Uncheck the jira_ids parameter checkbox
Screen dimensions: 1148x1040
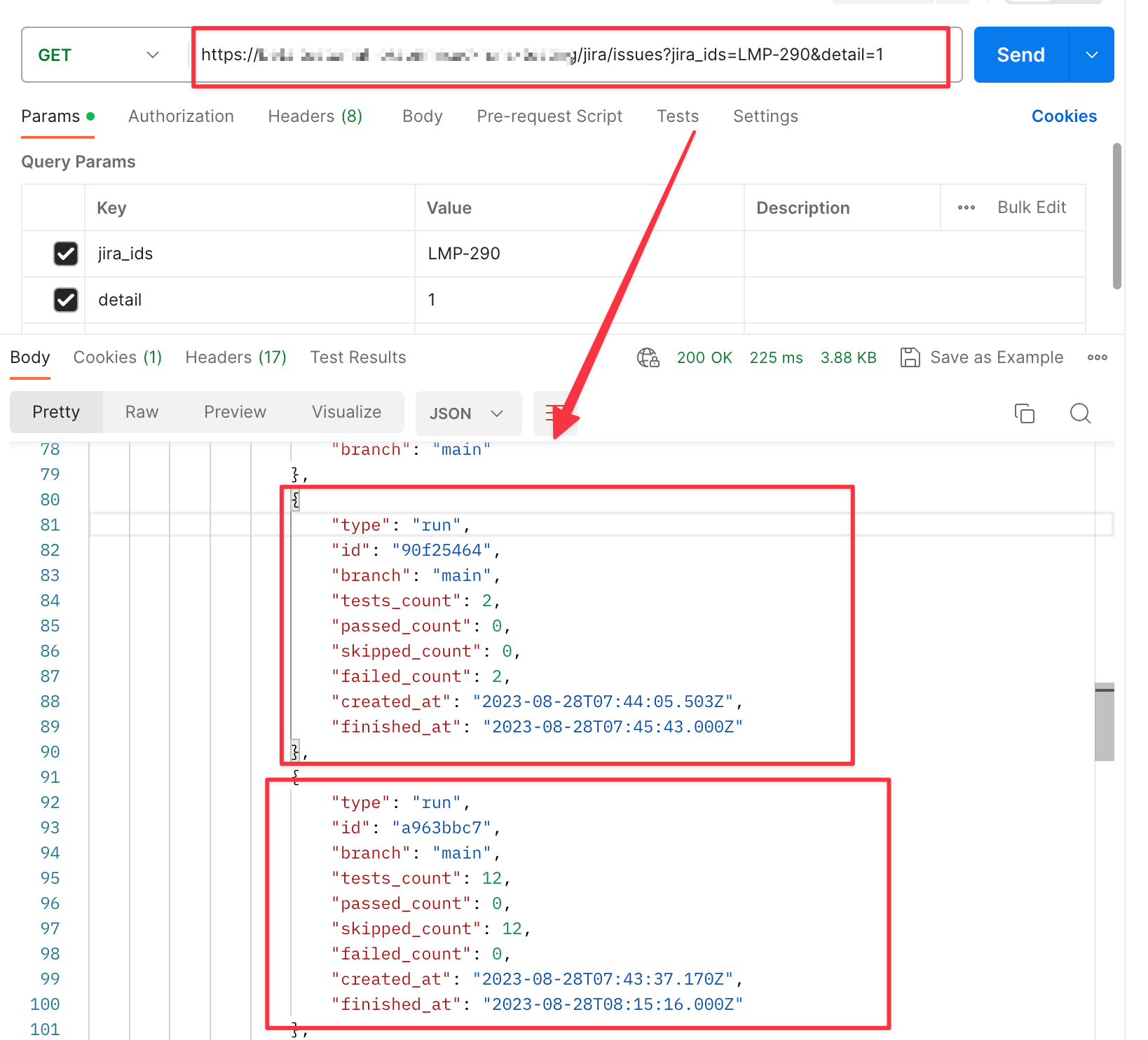coord(66,254)
